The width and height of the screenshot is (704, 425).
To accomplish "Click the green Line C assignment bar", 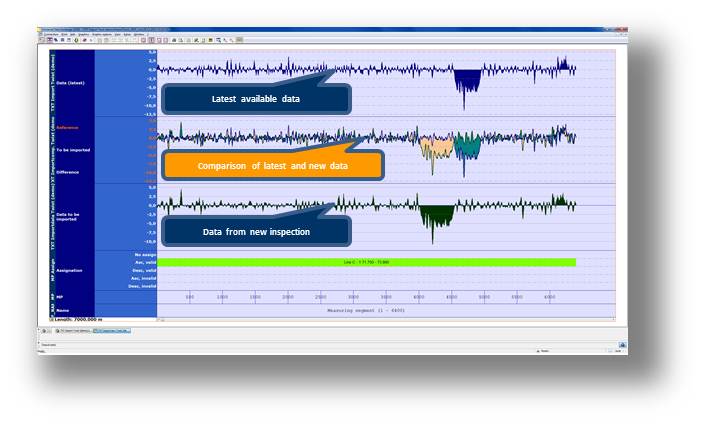I will [x=366, y=262].
